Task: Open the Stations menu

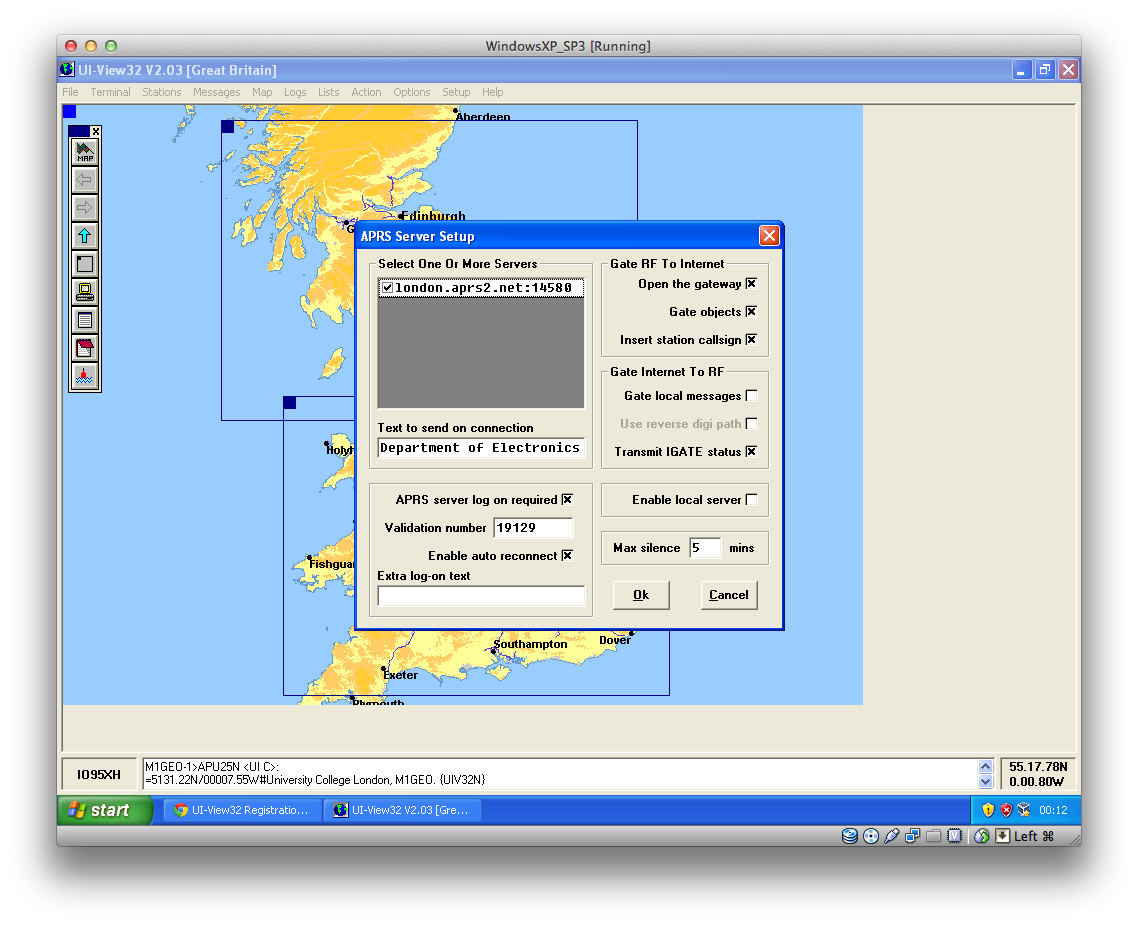Action: click(x=162, y=92)
